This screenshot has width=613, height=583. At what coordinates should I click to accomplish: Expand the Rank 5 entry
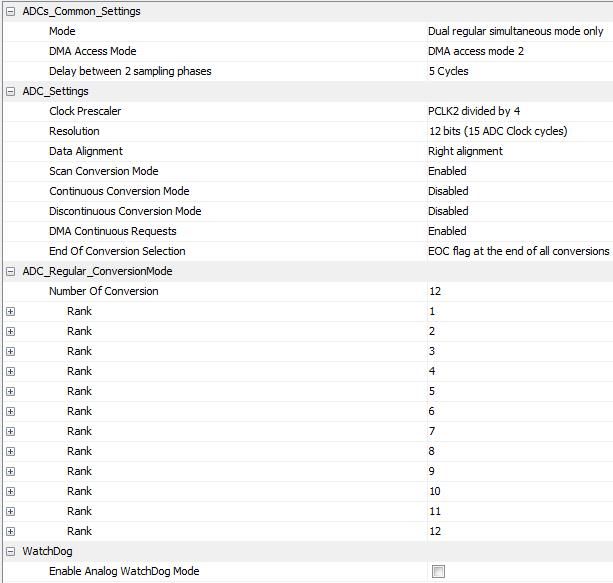coord(10,391)
